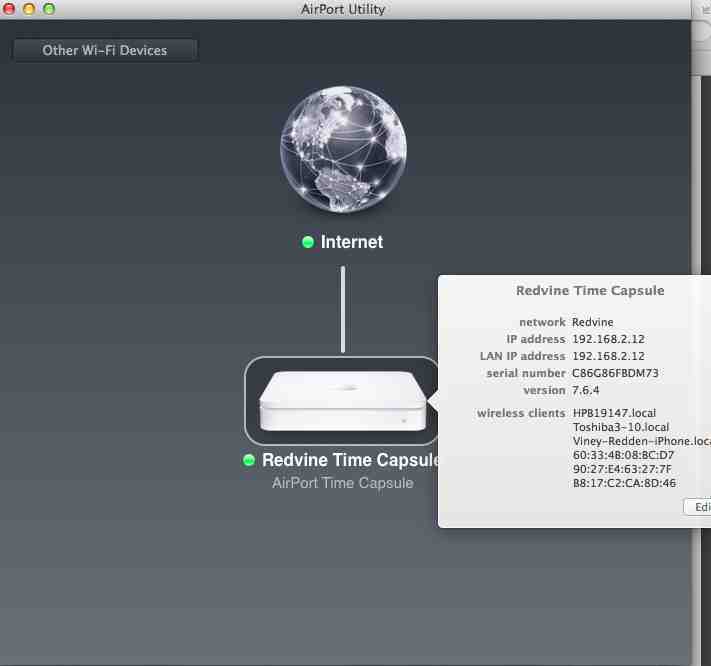Click the LAN IP address value
Viewport: 711px width, 666px height.
pos(608,356)
